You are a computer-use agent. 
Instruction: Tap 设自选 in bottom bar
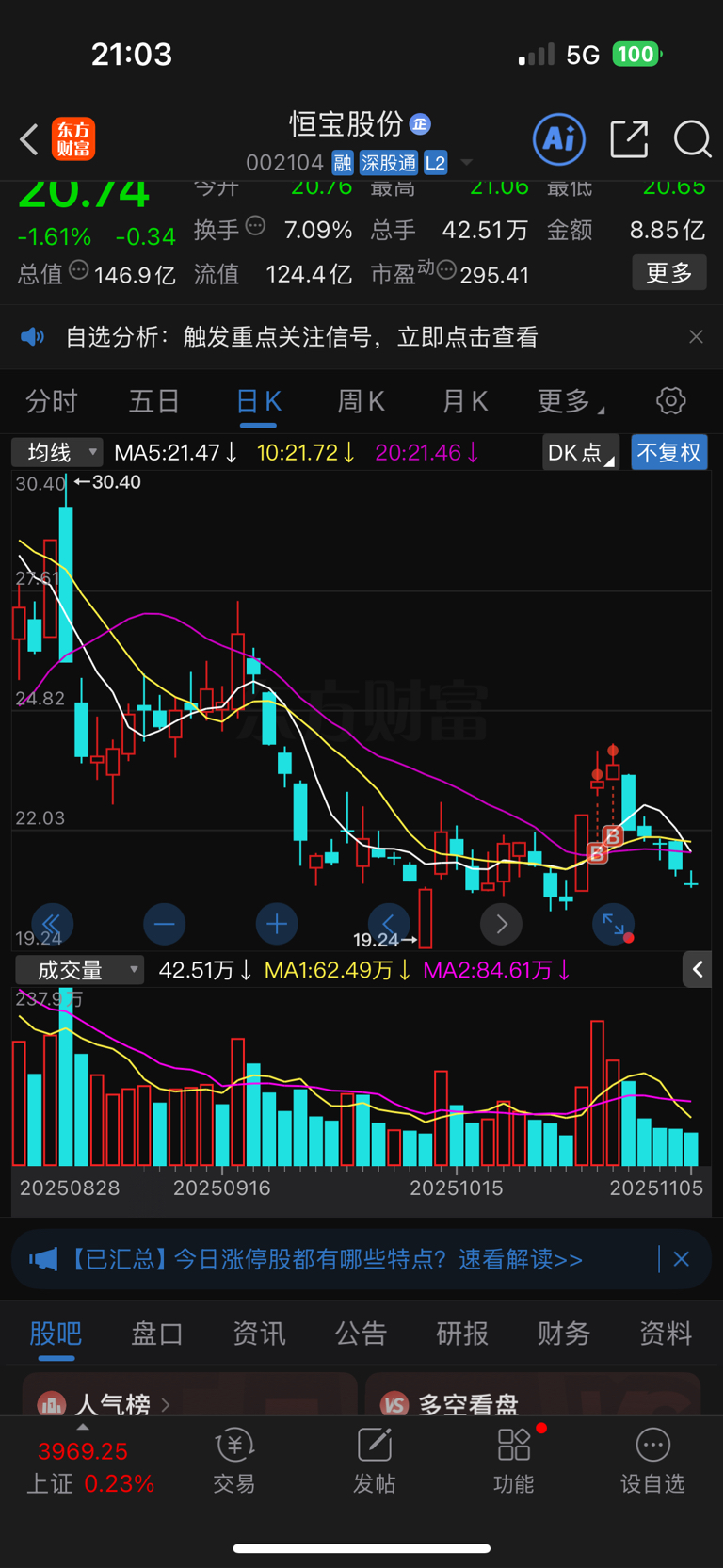click(x=652, y=1462)
